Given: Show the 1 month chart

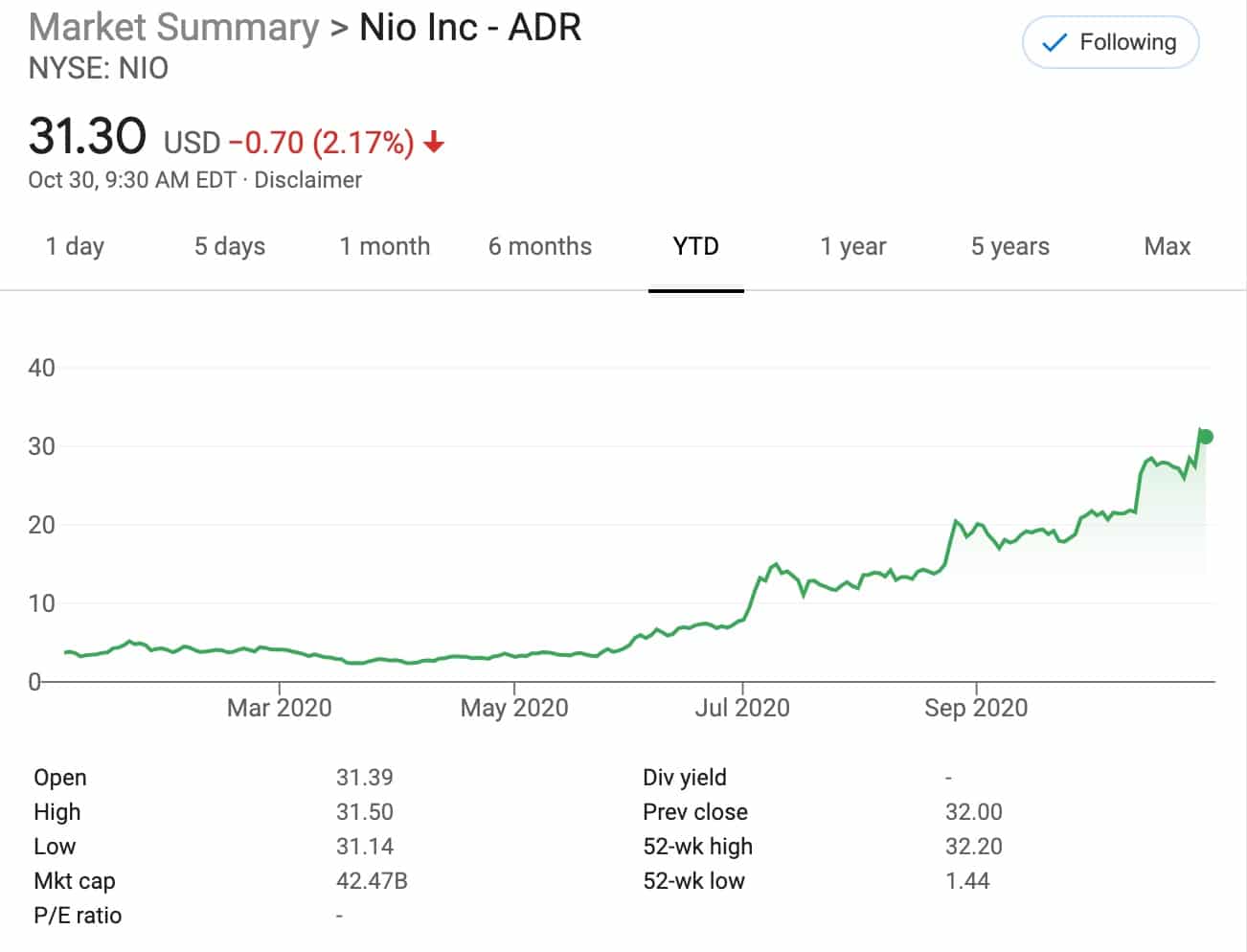Looking at the screenshot, I should point(385,247).
